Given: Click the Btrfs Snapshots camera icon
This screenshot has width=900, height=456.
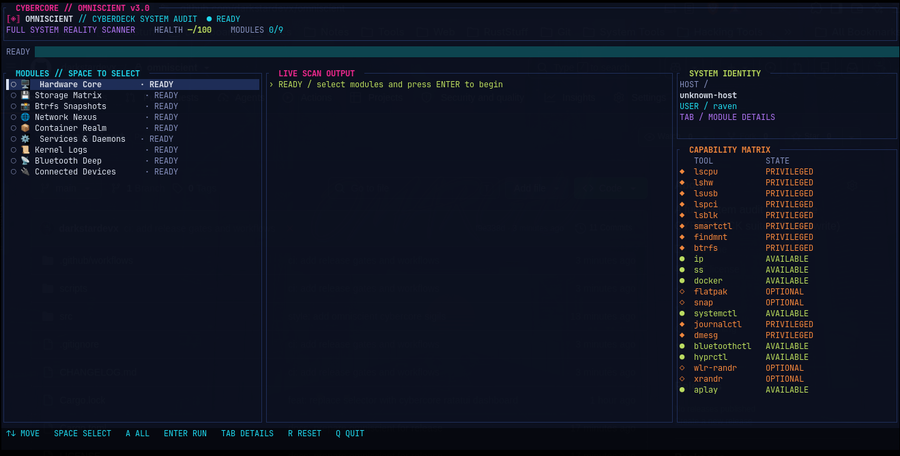Looking at the screenshot, I should coord(25,106).
